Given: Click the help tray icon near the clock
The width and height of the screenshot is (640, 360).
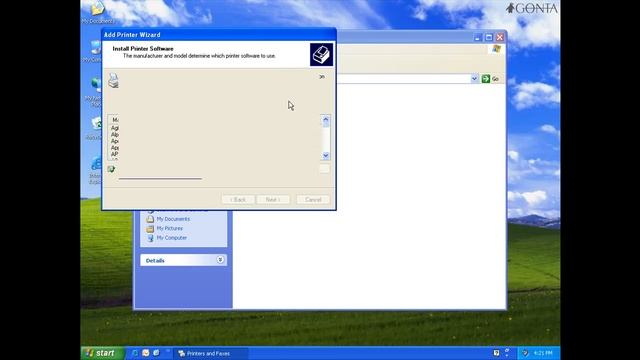Looking at the screenshot, I should pyautogui.click(x=496, y=353).
